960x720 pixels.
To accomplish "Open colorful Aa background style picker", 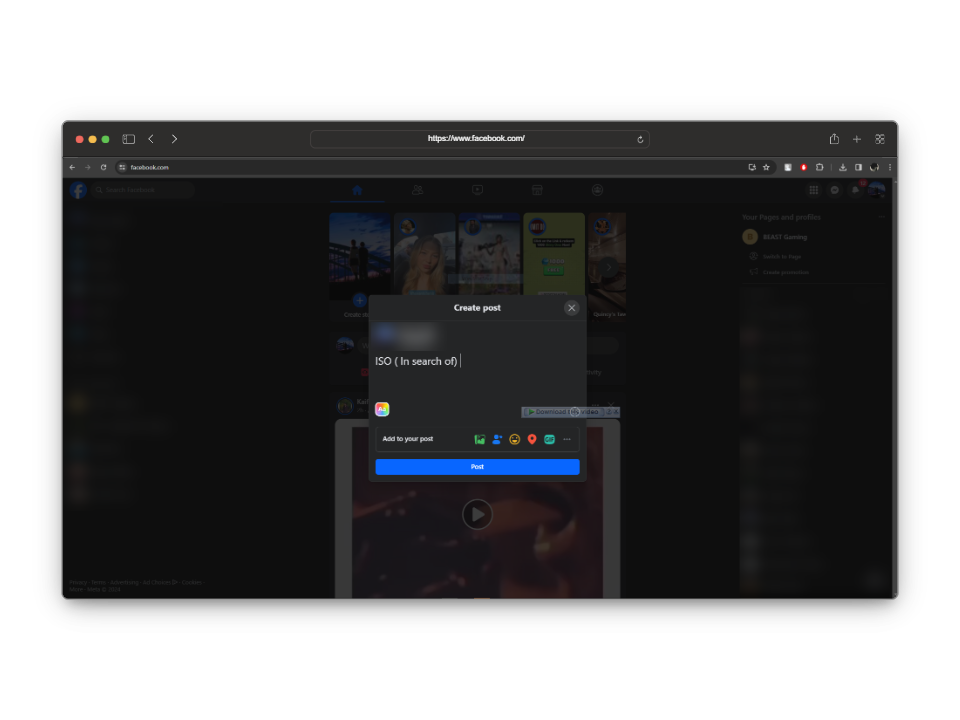I will pos(382,409).
